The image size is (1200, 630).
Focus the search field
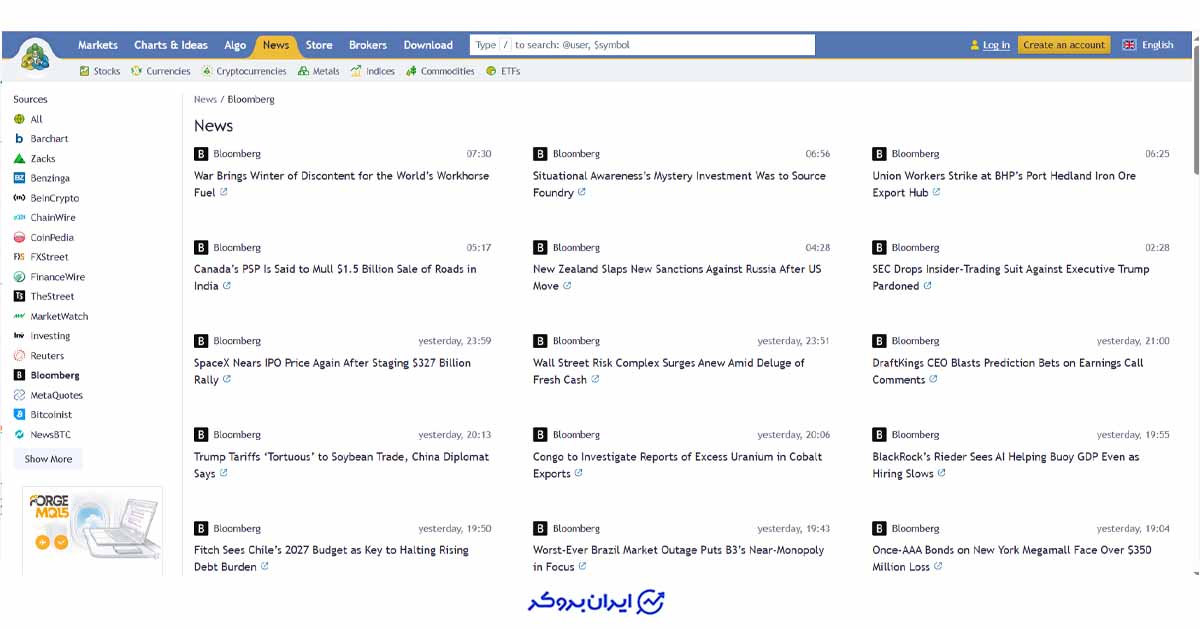[642, 45]
